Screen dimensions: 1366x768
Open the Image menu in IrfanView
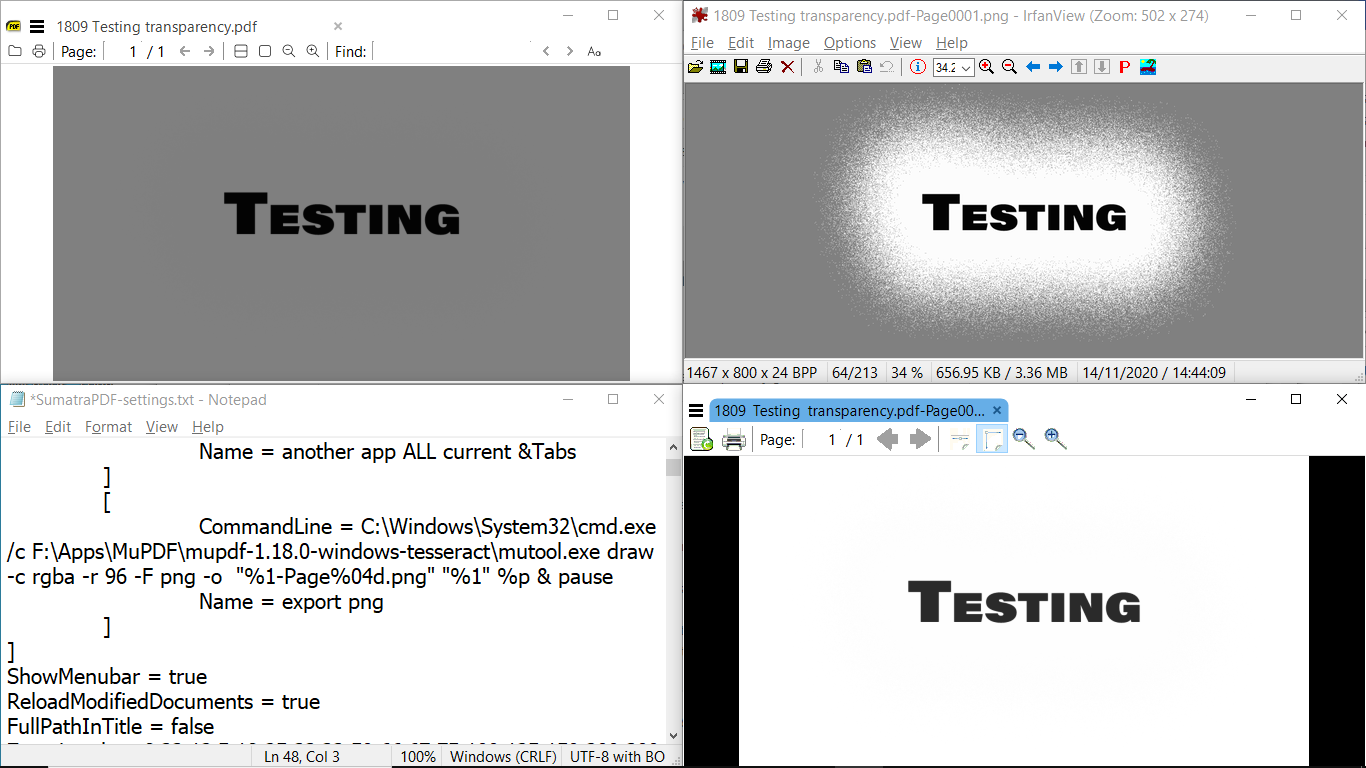789,43
